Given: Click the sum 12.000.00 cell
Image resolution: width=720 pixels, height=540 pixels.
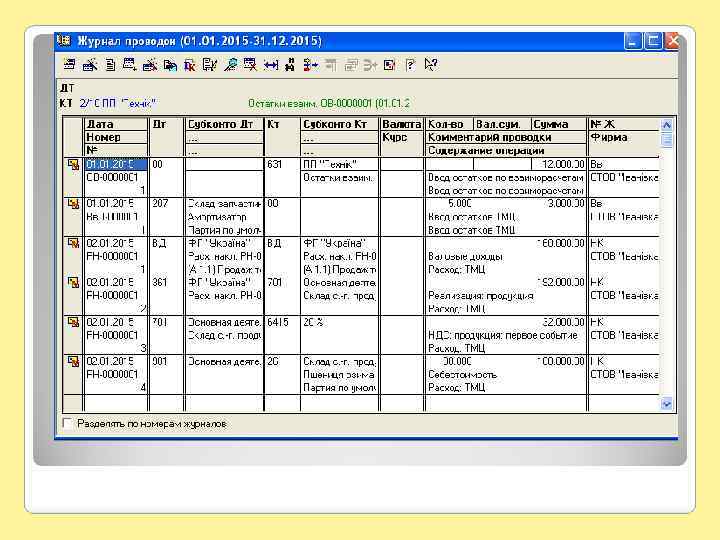Looking at the screenshot, I should click(x=558, y=164).
